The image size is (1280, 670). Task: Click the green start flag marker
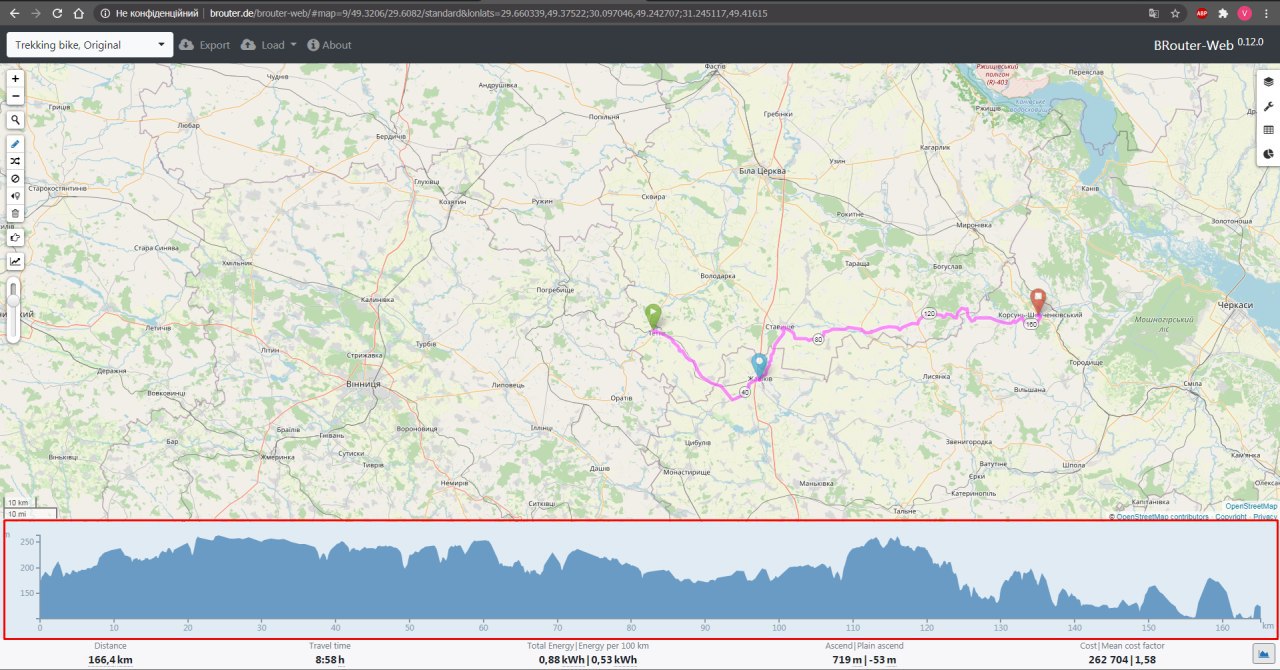point(653,317)
